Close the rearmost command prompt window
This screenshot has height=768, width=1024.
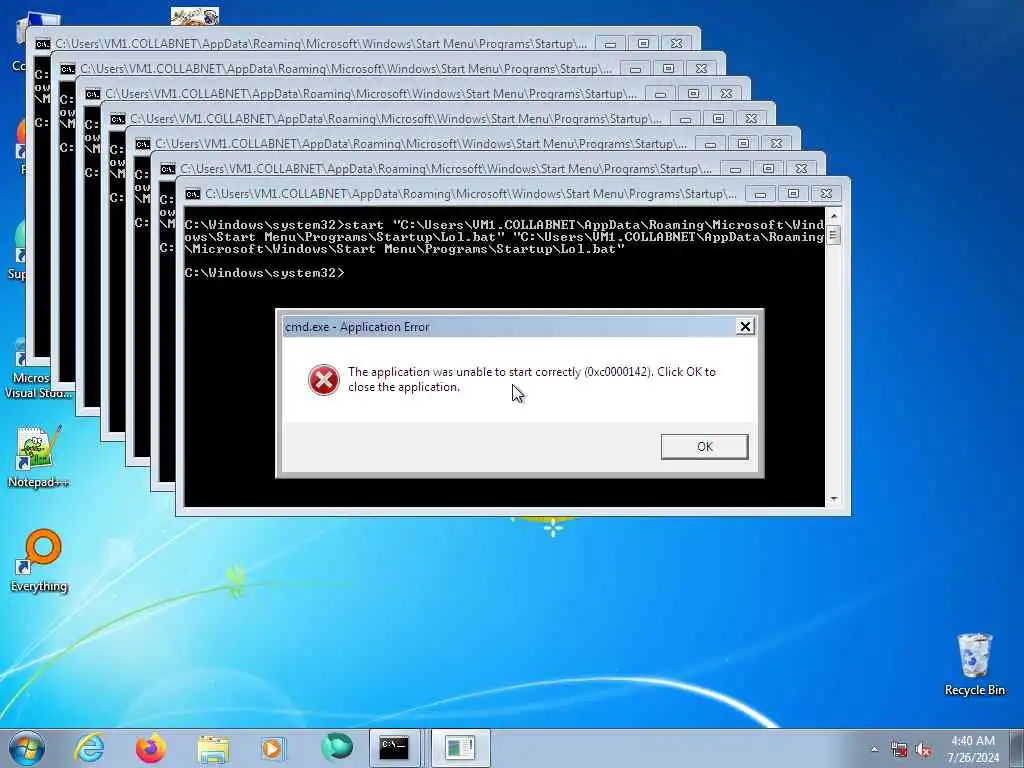[x=677, y=44]
